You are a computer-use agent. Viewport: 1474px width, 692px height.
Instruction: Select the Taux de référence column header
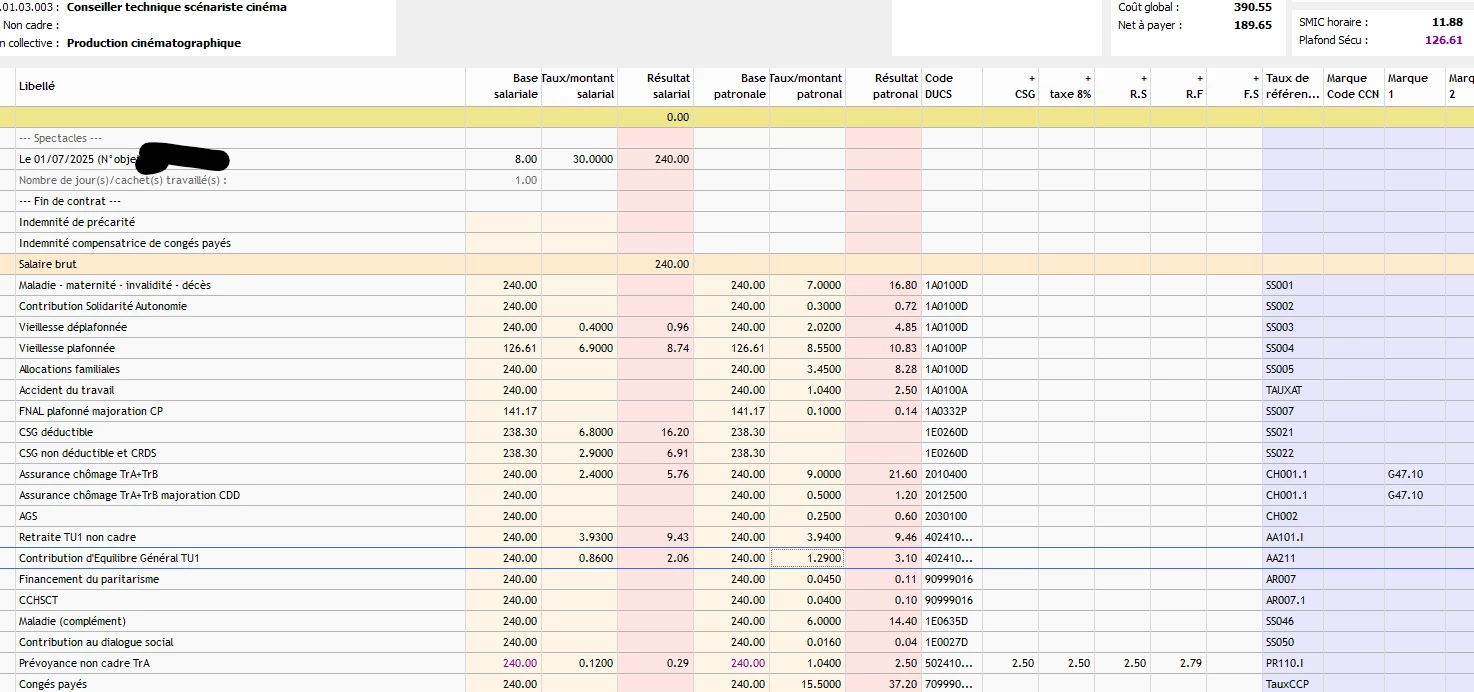(x=1292, y=86)
